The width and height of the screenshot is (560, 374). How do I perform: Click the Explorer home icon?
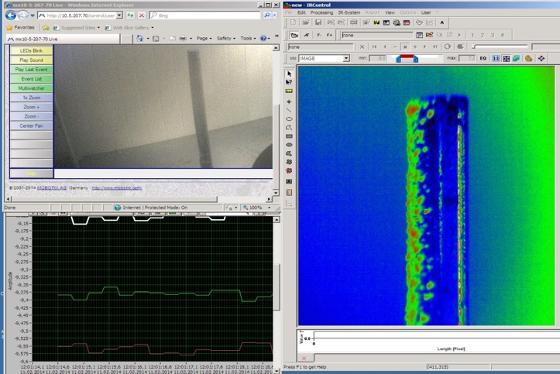pos(140,38)
